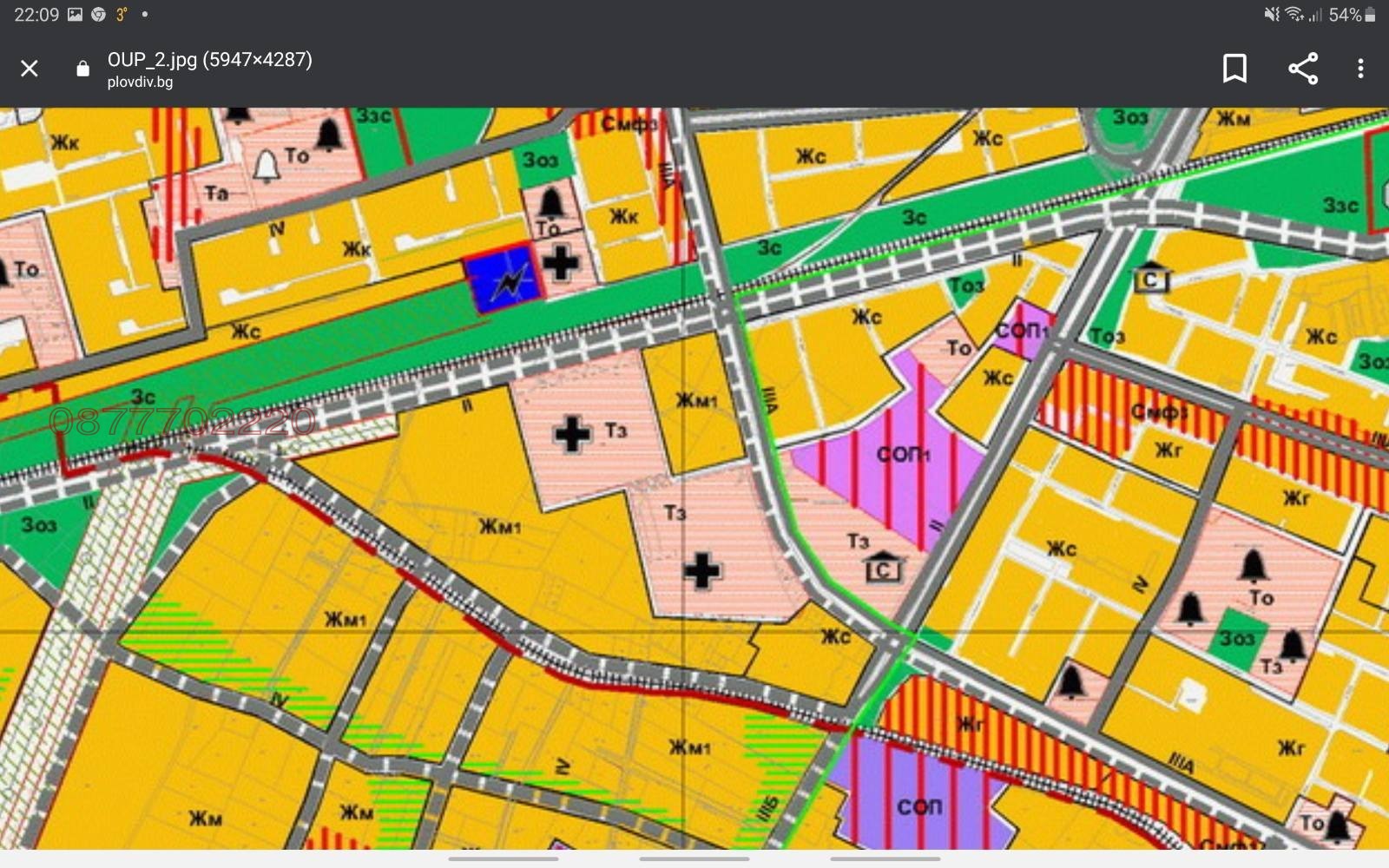Click the building C icon below purple zone
The height and width of the screenshot is (868, 1389).
point(883,567)
